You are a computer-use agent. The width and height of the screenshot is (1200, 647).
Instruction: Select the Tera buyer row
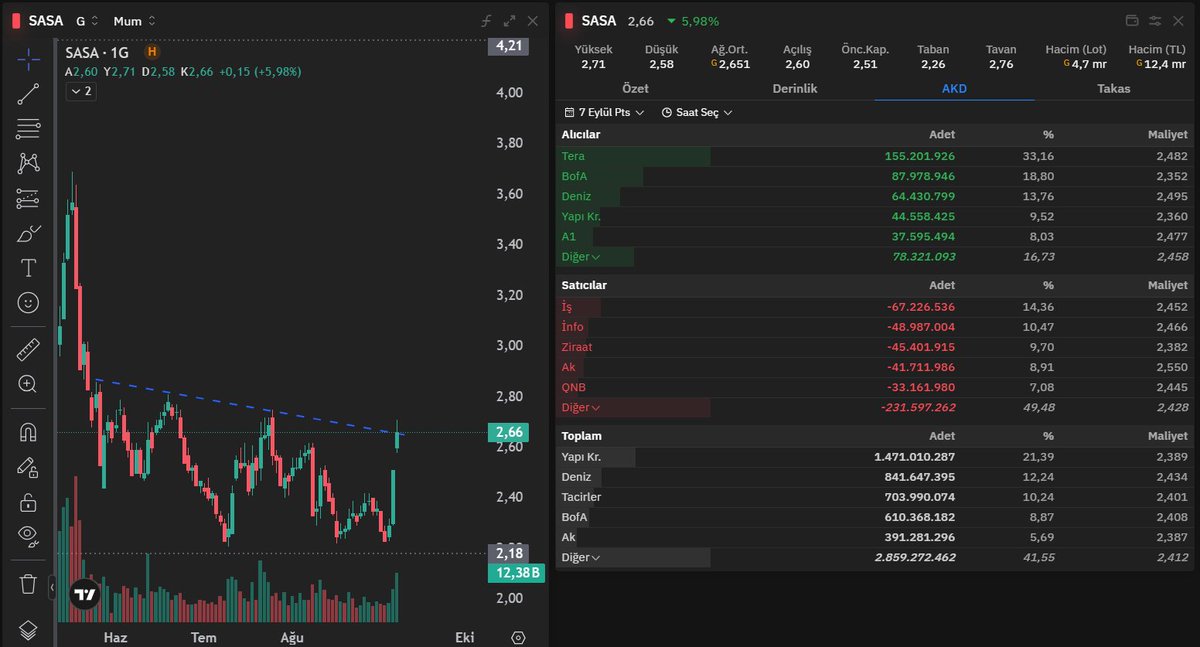pyautogui.click(x=874, y=156)
